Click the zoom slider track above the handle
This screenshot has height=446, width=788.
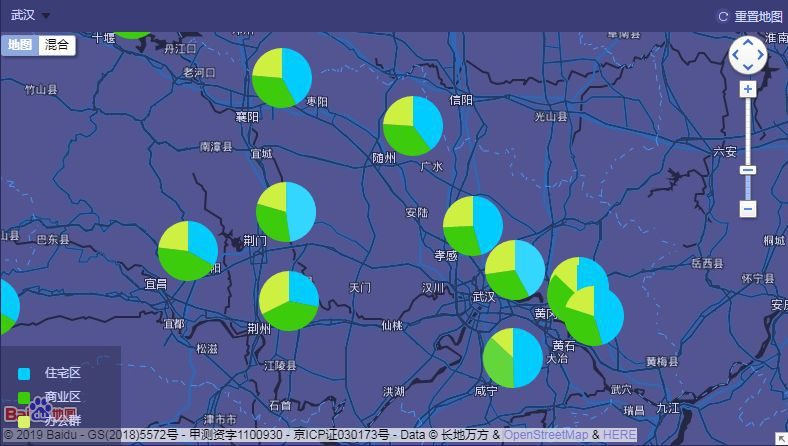point(748,131)
